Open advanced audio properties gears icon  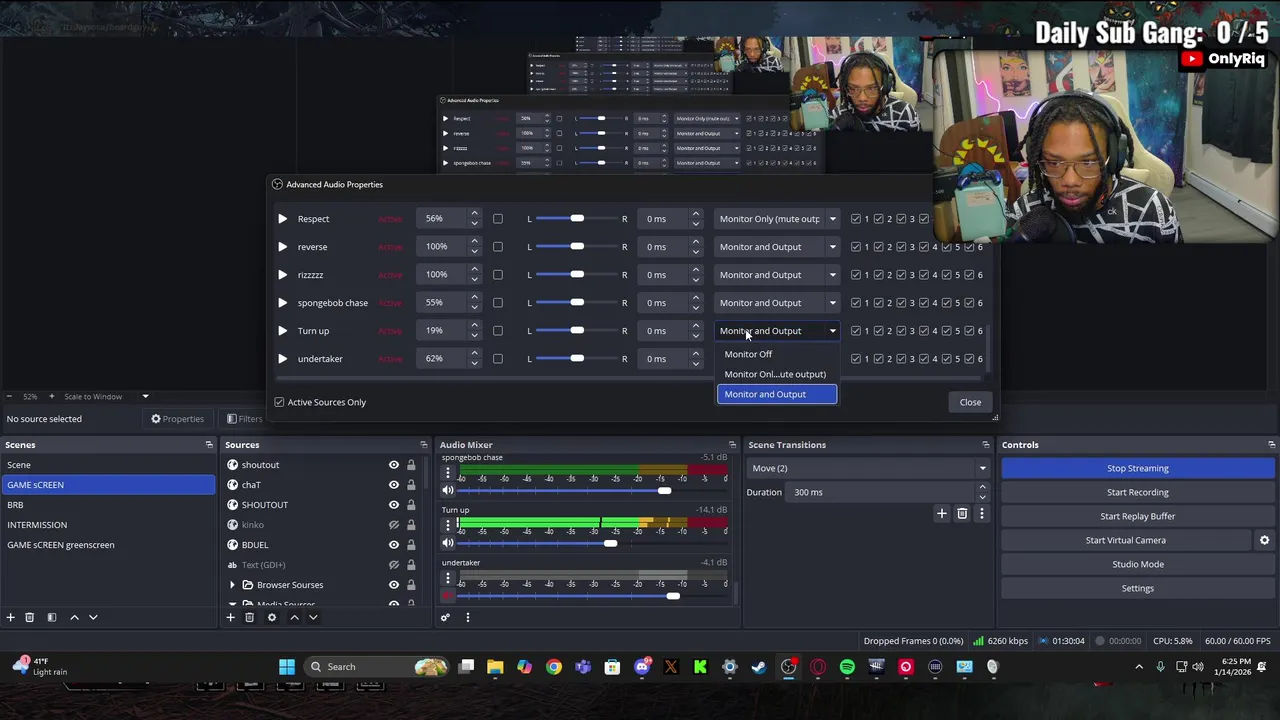(446, 618)
